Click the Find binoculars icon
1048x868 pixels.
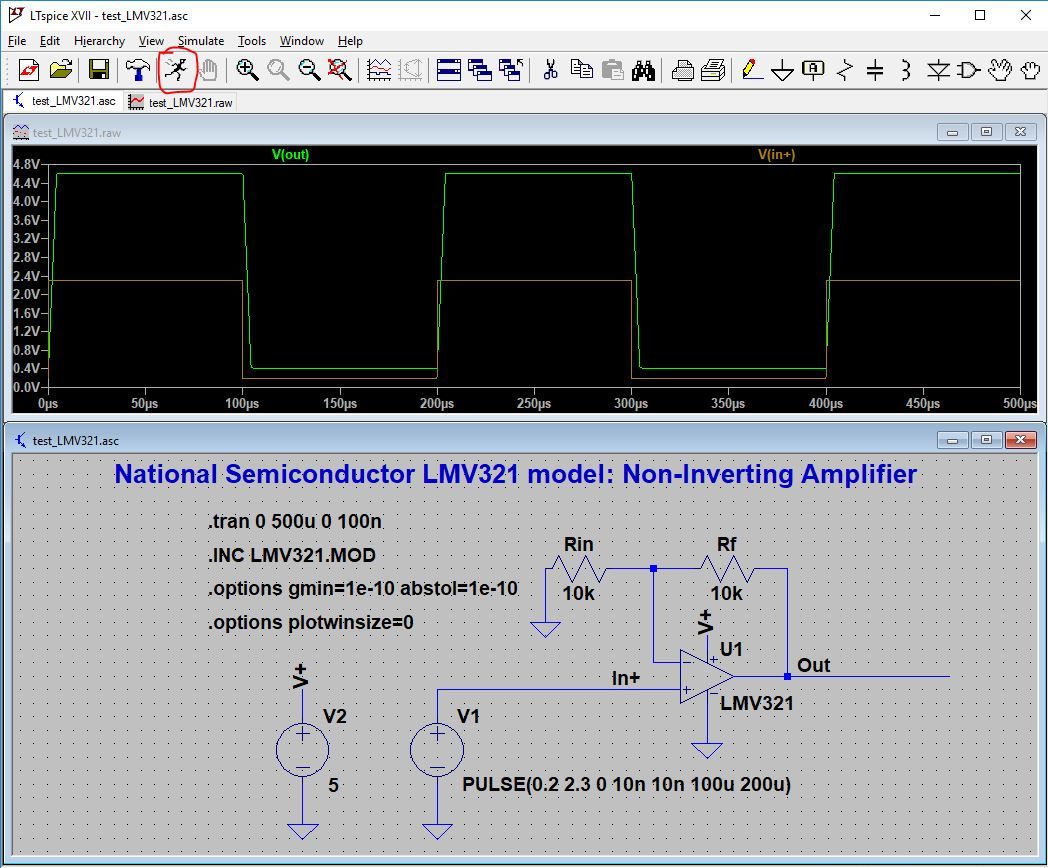tap(643, 69)
